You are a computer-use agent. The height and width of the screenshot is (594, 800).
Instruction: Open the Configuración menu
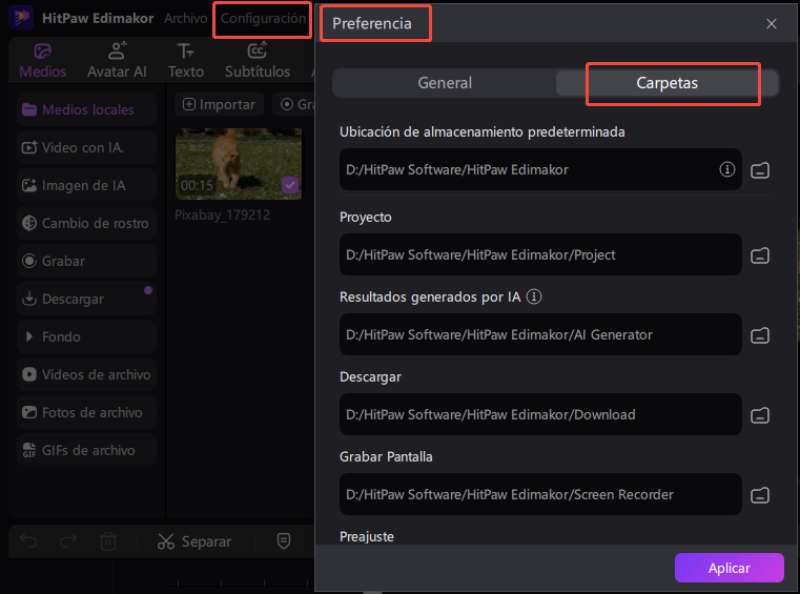tap(262, 19)
